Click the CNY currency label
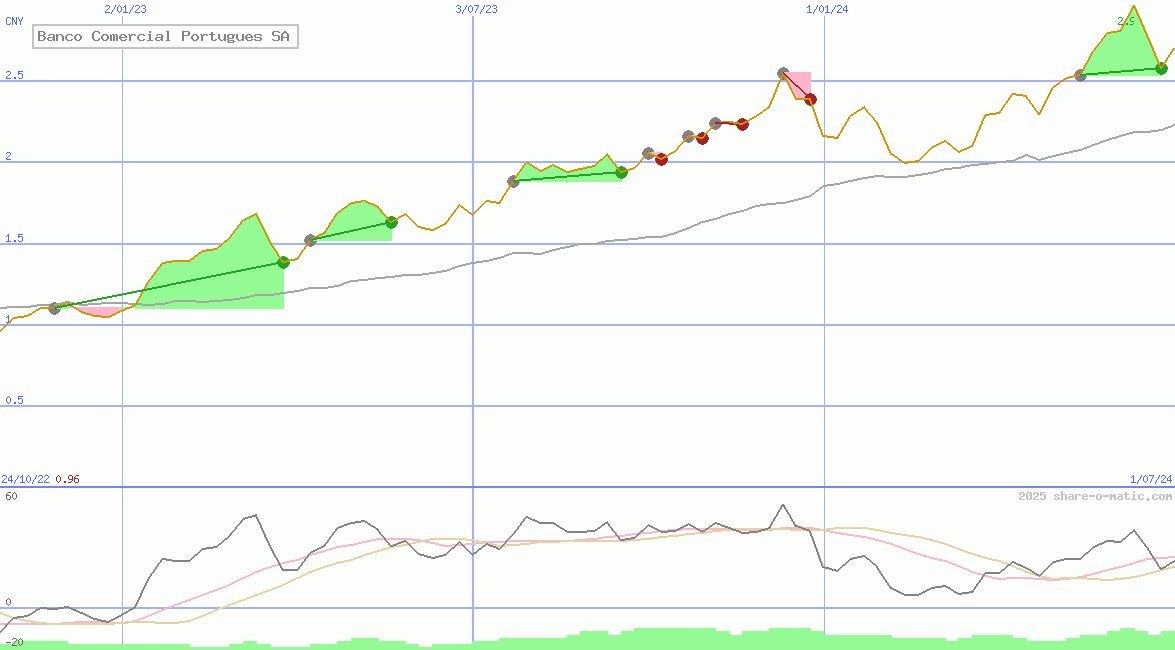Screen dimensions: 1175x650 coord(14,21)
